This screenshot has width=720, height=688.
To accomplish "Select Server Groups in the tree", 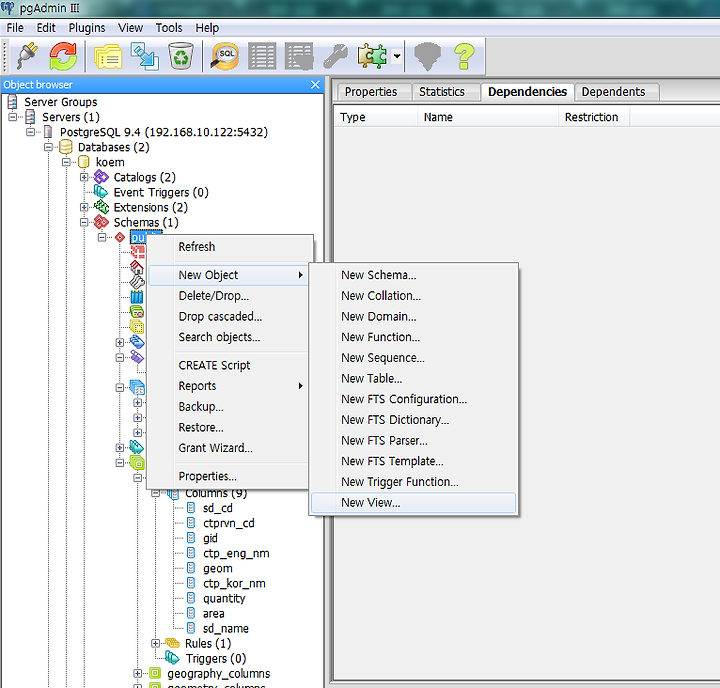I will [x=61, y=102].
